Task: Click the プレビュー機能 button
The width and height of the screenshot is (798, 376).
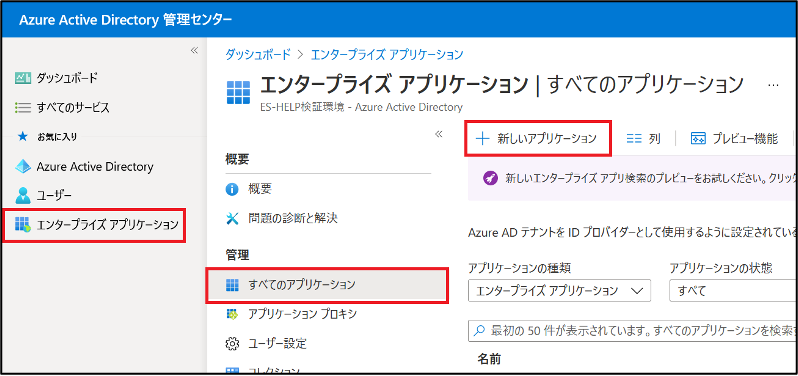Action: (x=734, y=138)
